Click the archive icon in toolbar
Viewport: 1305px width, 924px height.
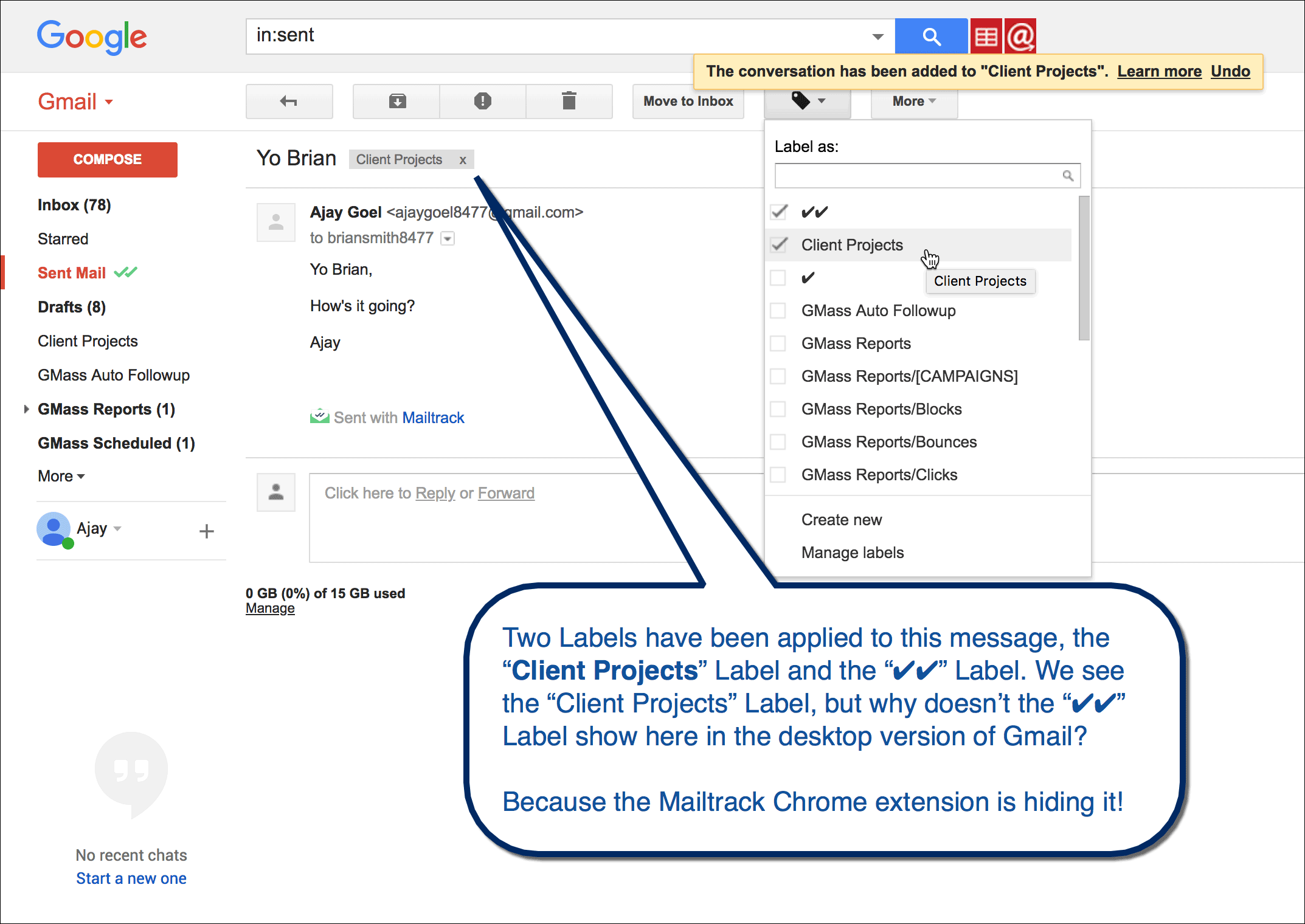point(397,102)
